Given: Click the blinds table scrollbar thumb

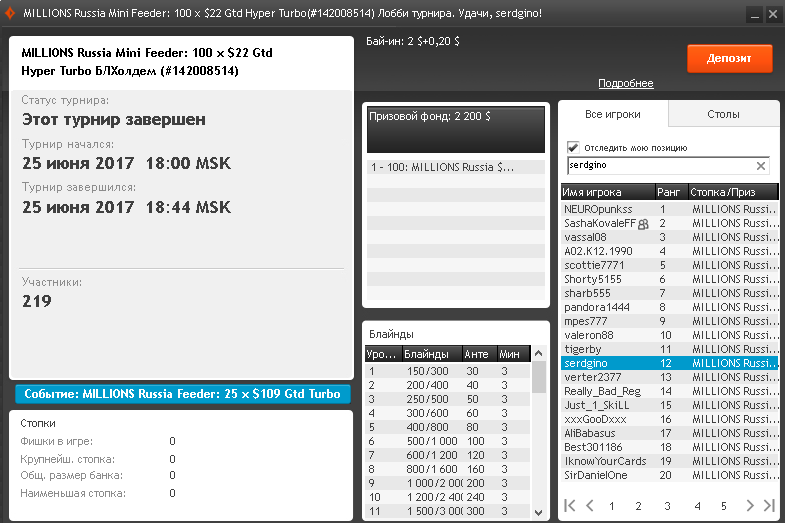Looking at the screenshot, I should (x=539, y=377).
